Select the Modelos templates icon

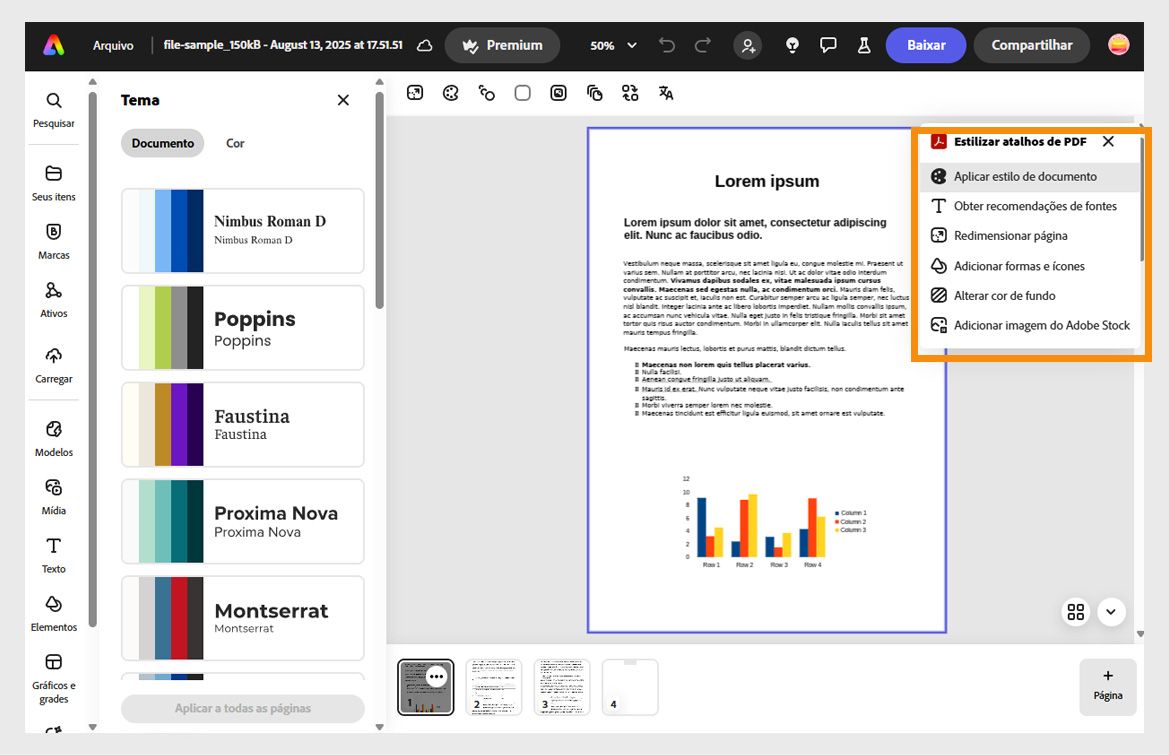(53, 438)
